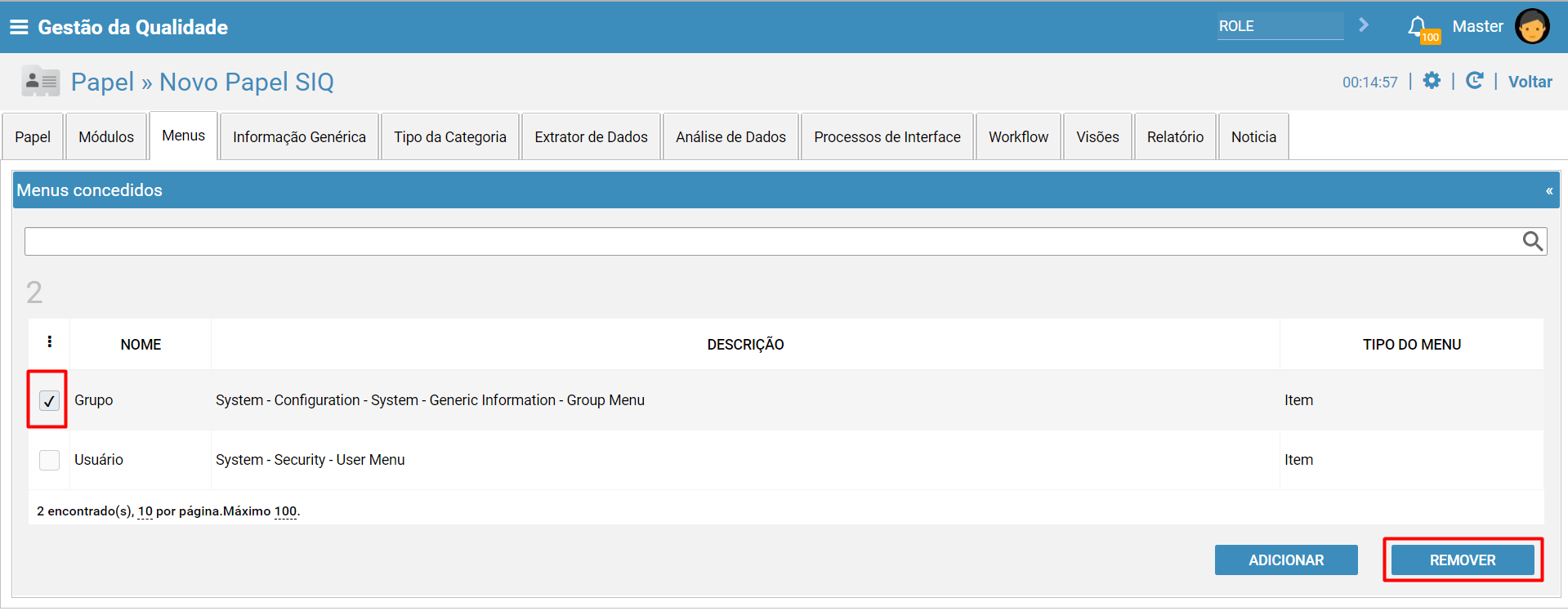
Task: Open the hamburger main menu
Action: click(19, 27)
